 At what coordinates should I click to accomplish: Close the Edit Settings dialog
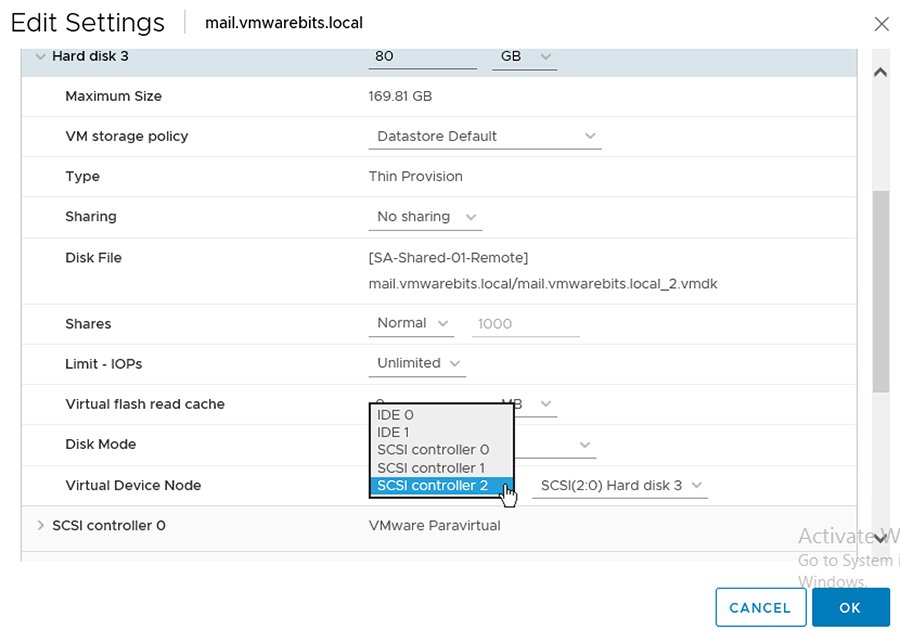(x=881, y=24)
